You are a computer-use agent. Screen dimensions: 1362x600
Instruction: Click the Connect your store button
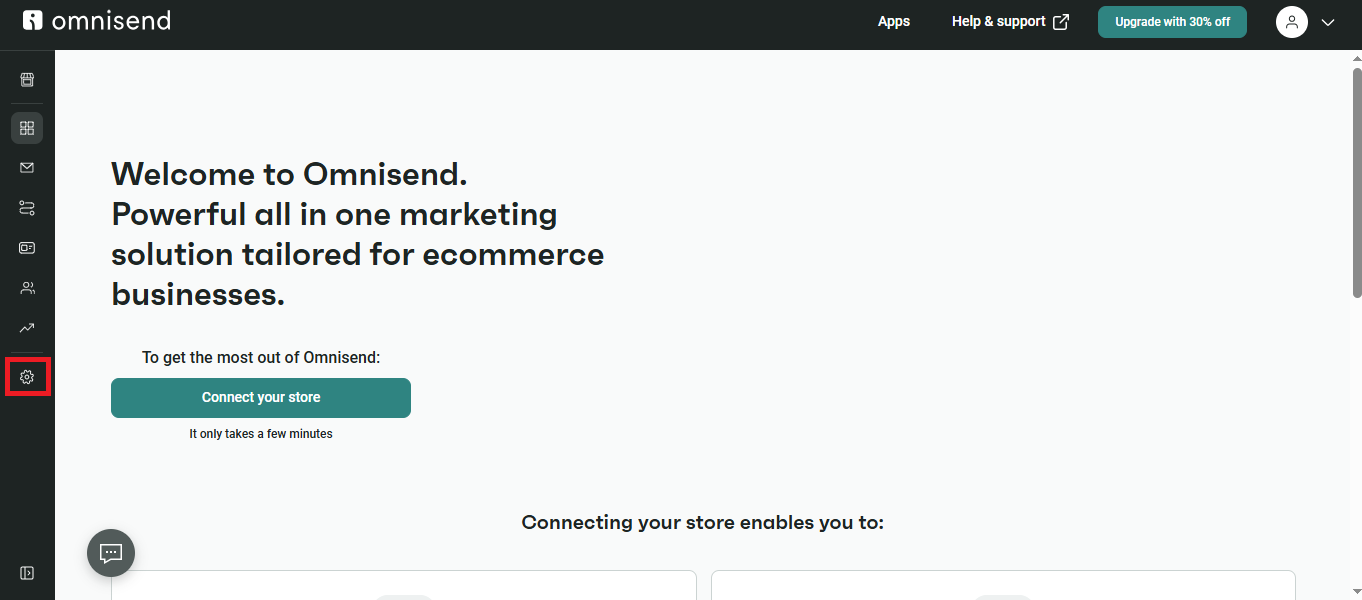[261, 398]
